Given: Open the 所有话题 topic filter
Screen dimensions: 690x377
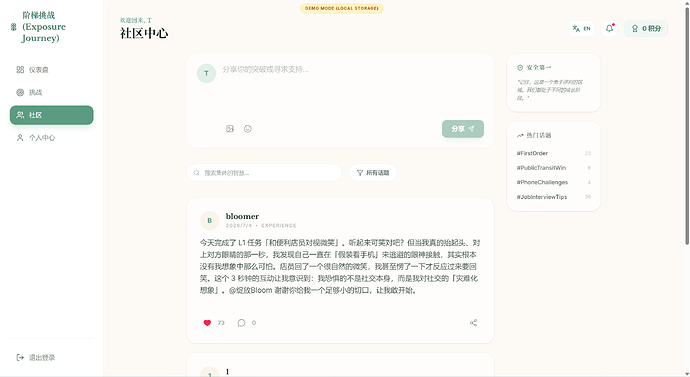Looking at the screenshot, I should 373,173.
